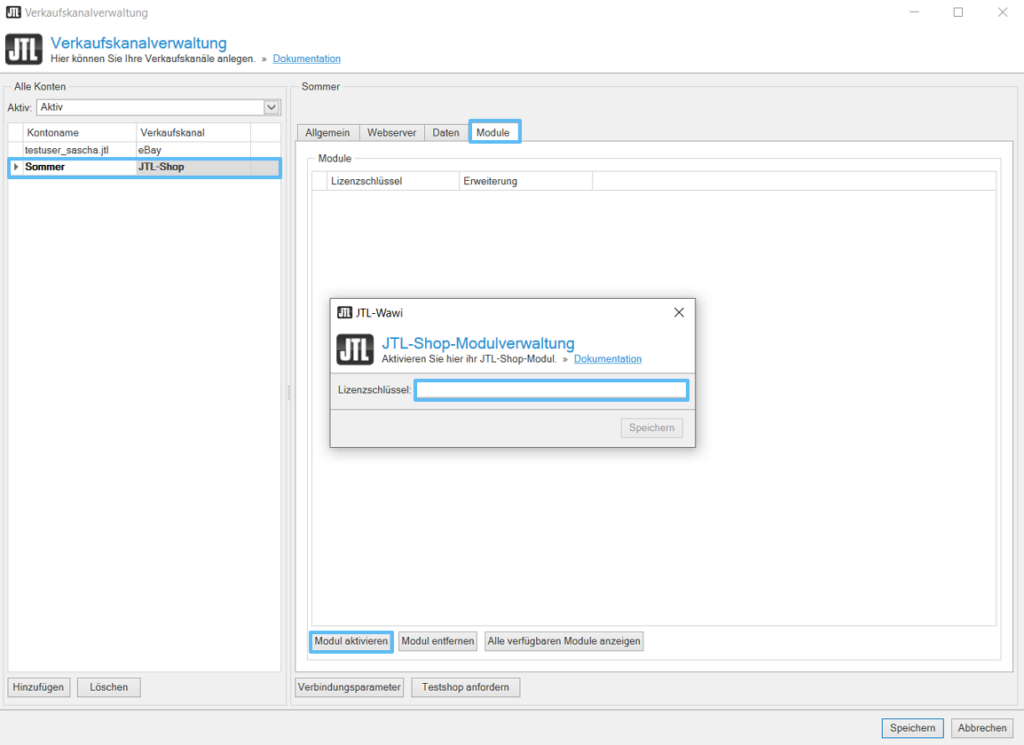Click the JTL logo in the main header

(x=24, y=49)
